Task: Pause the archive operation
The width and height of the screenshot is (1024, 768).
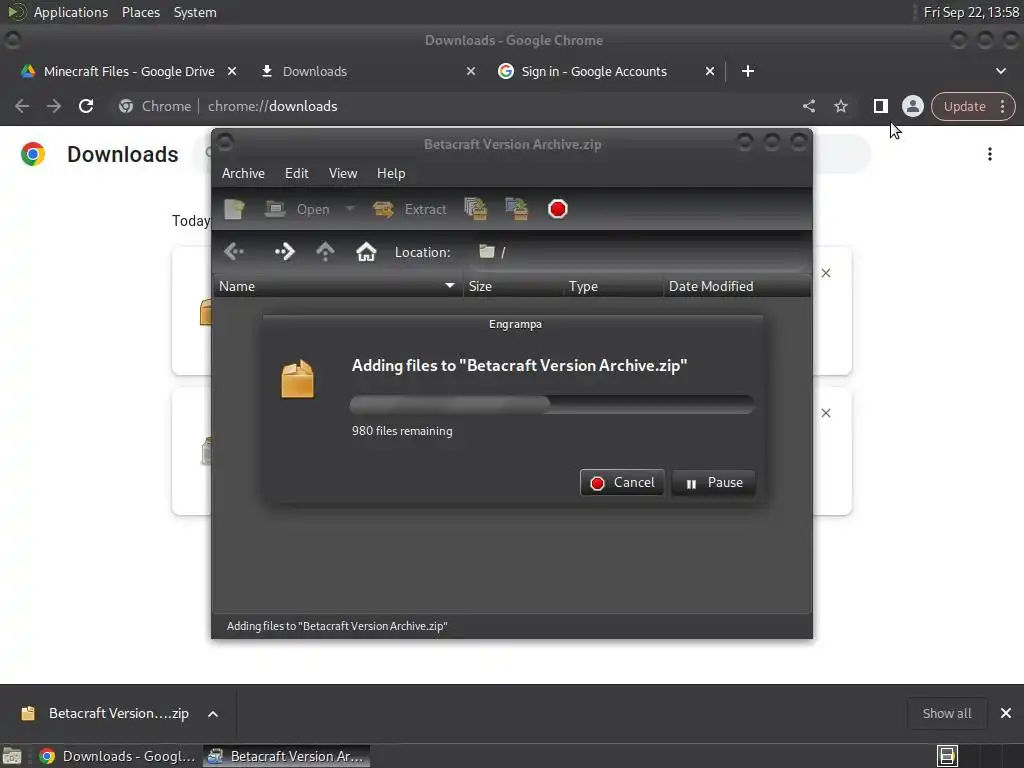Action: pyautogui.click(x=713, y=483)
